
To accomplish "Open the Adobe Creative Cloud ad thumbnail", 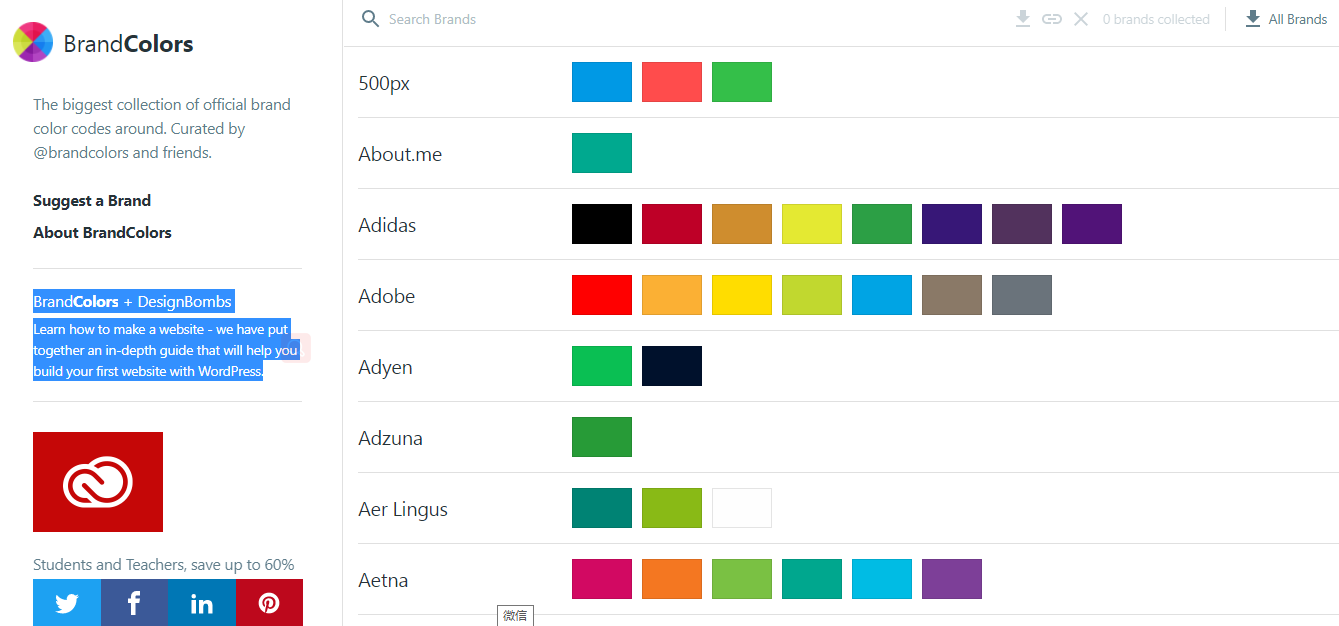I will coord(98,482).
